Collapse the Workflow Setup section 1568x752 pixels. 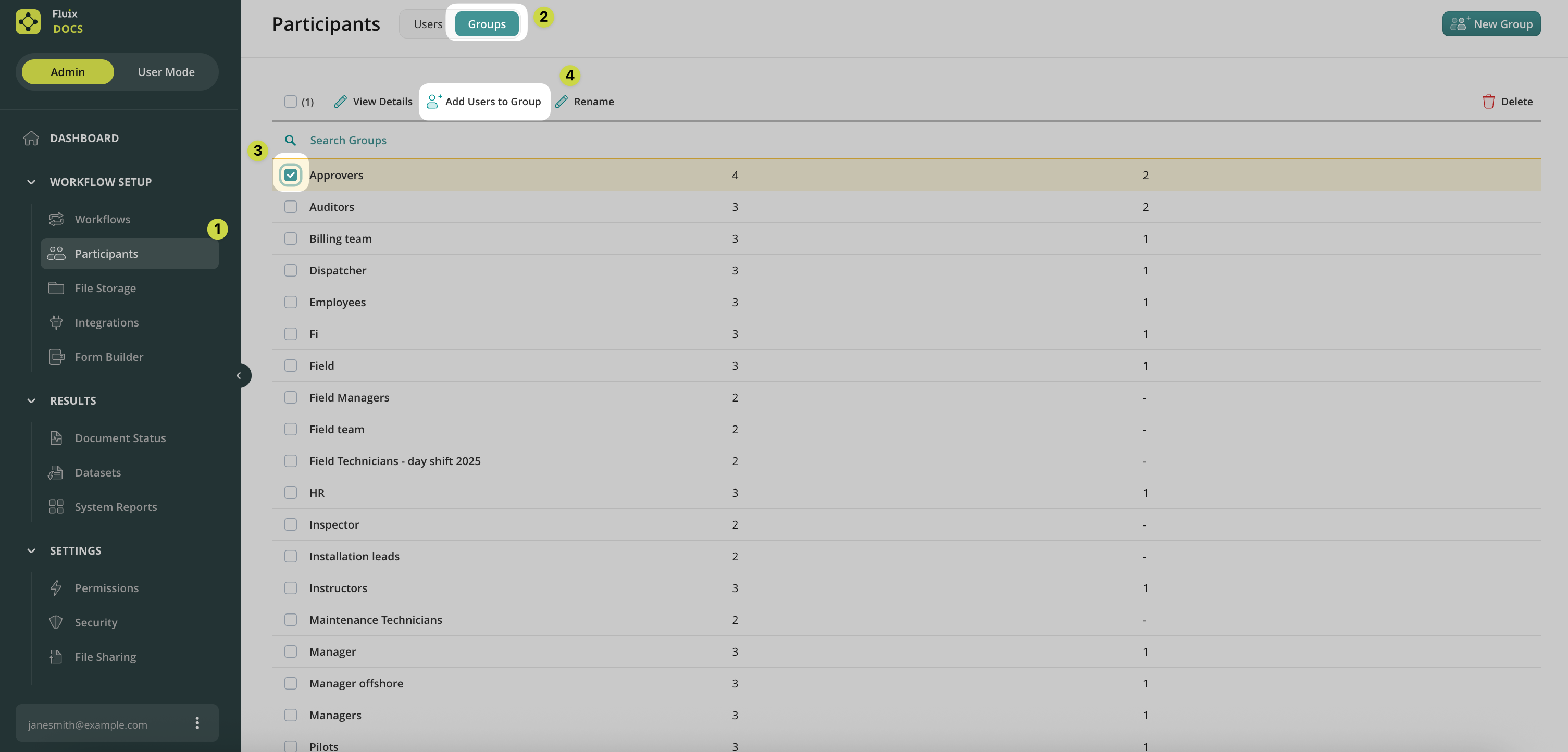[x=31, y=182]
